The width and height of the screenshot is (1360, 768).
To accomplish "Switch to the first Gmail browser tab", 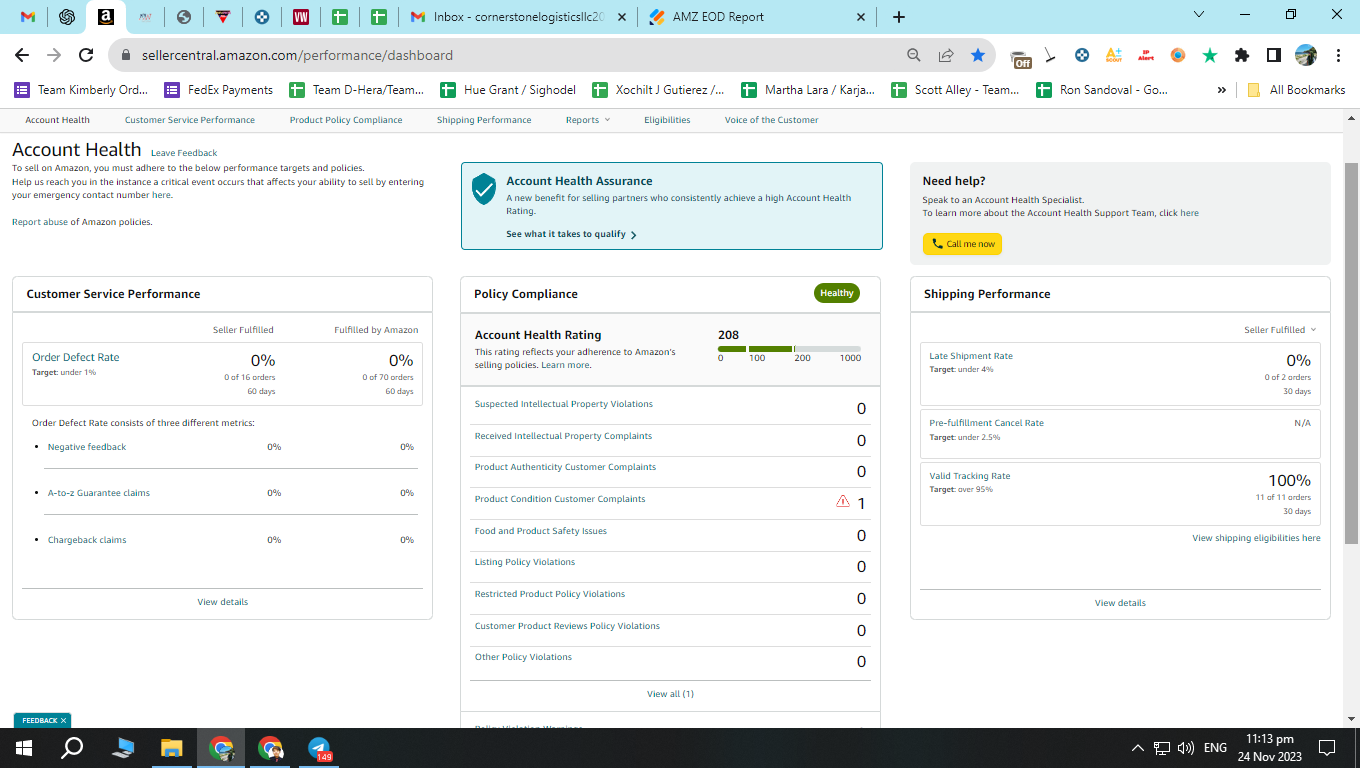I will tap(28, 17).
